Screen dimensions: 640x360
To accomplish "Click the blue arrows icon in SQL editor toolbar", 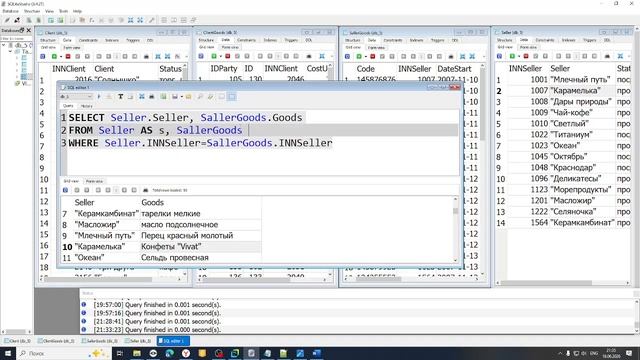I will pos(141,97).
